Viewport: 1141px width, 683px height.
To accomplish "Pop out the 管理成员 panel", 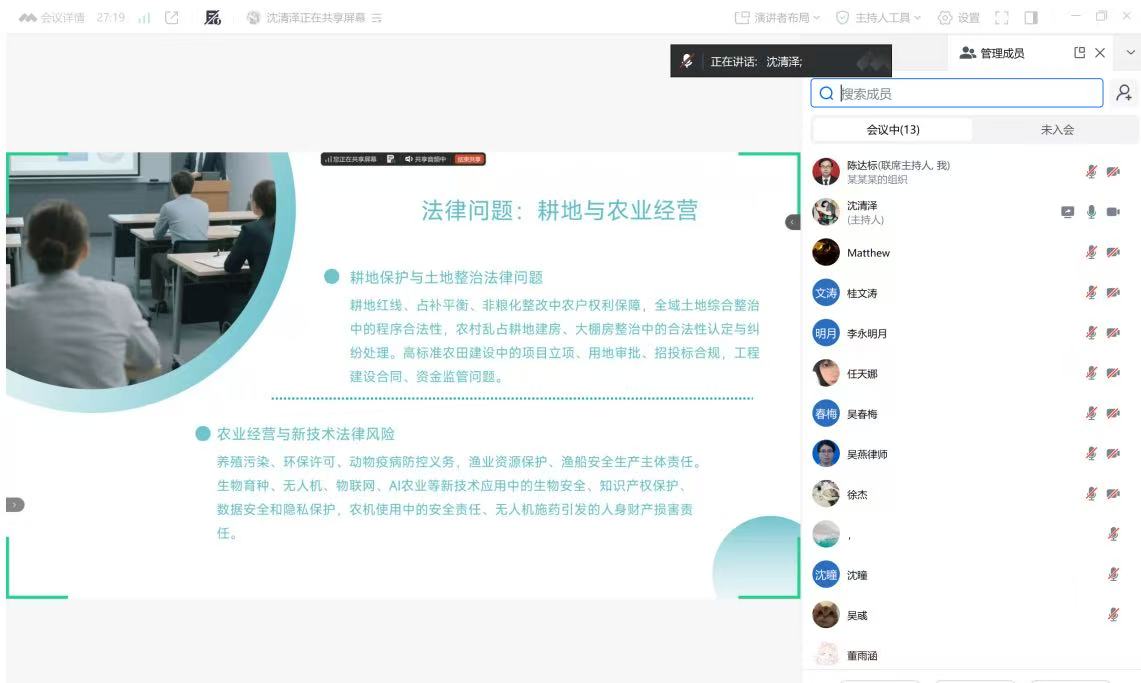I will (x=1079, y=53).
